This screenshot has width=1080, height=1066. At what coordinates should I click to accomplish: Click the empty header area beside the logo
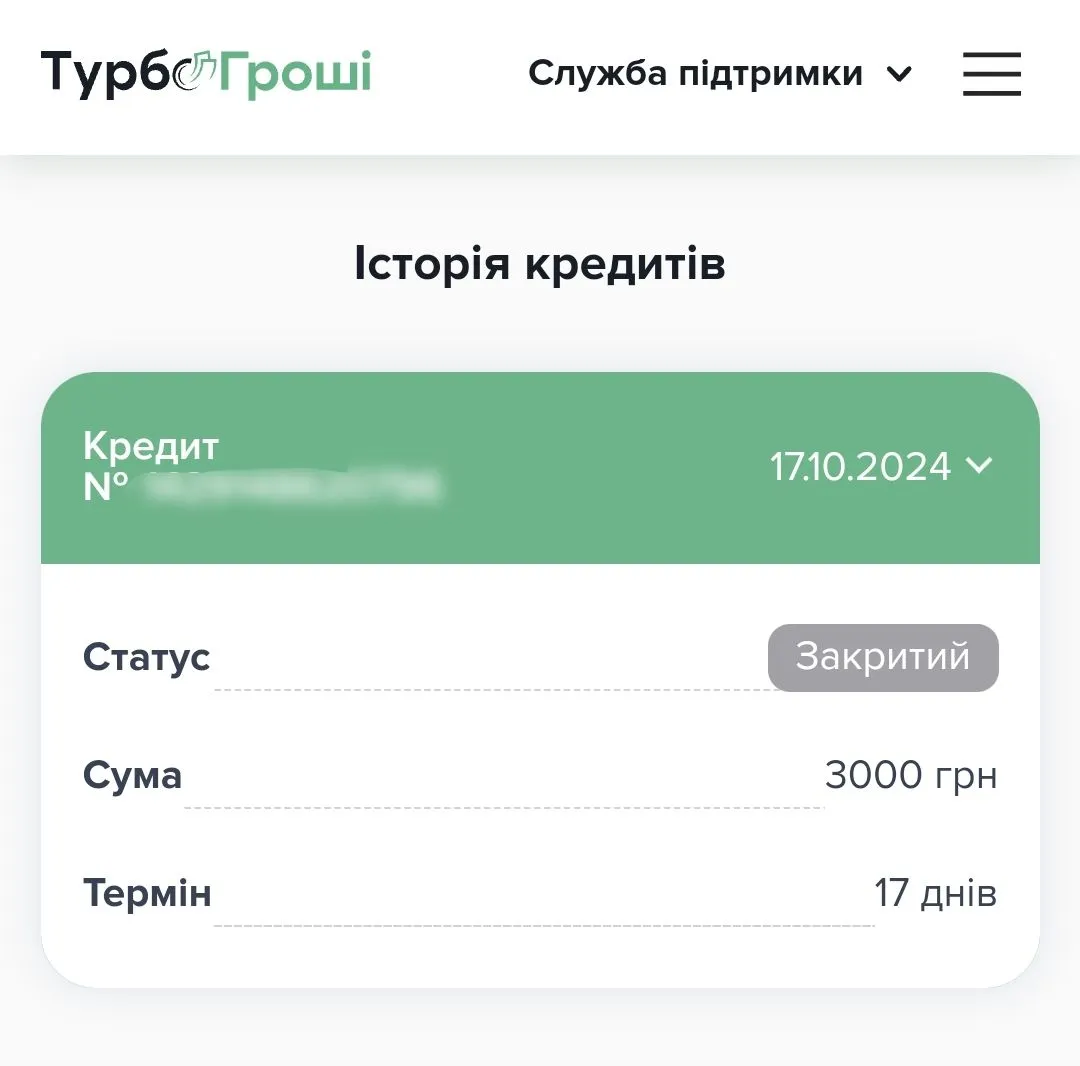point(450,74)
